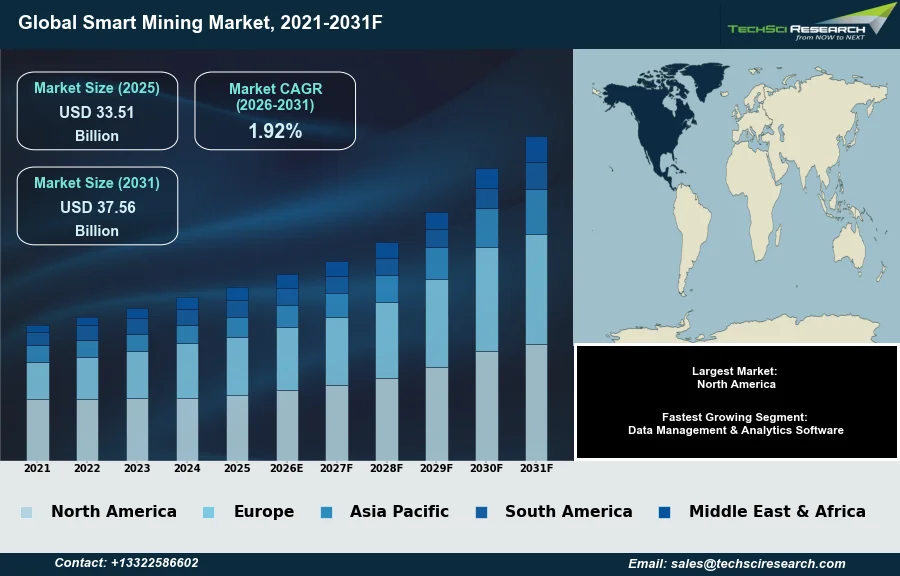
Task: Select the 2031F bar in the chart
Action: tap(536, 300)
